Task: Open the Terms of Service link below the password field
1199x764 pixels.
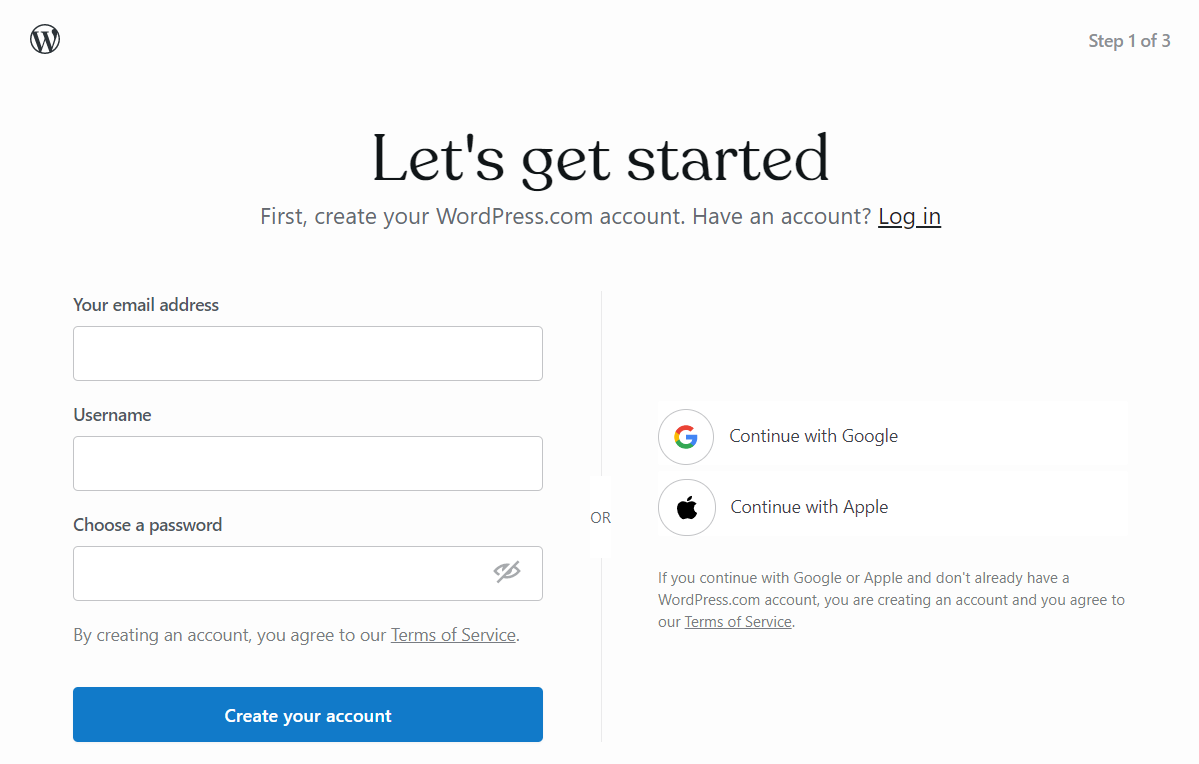Action: (x=452, y=634)
